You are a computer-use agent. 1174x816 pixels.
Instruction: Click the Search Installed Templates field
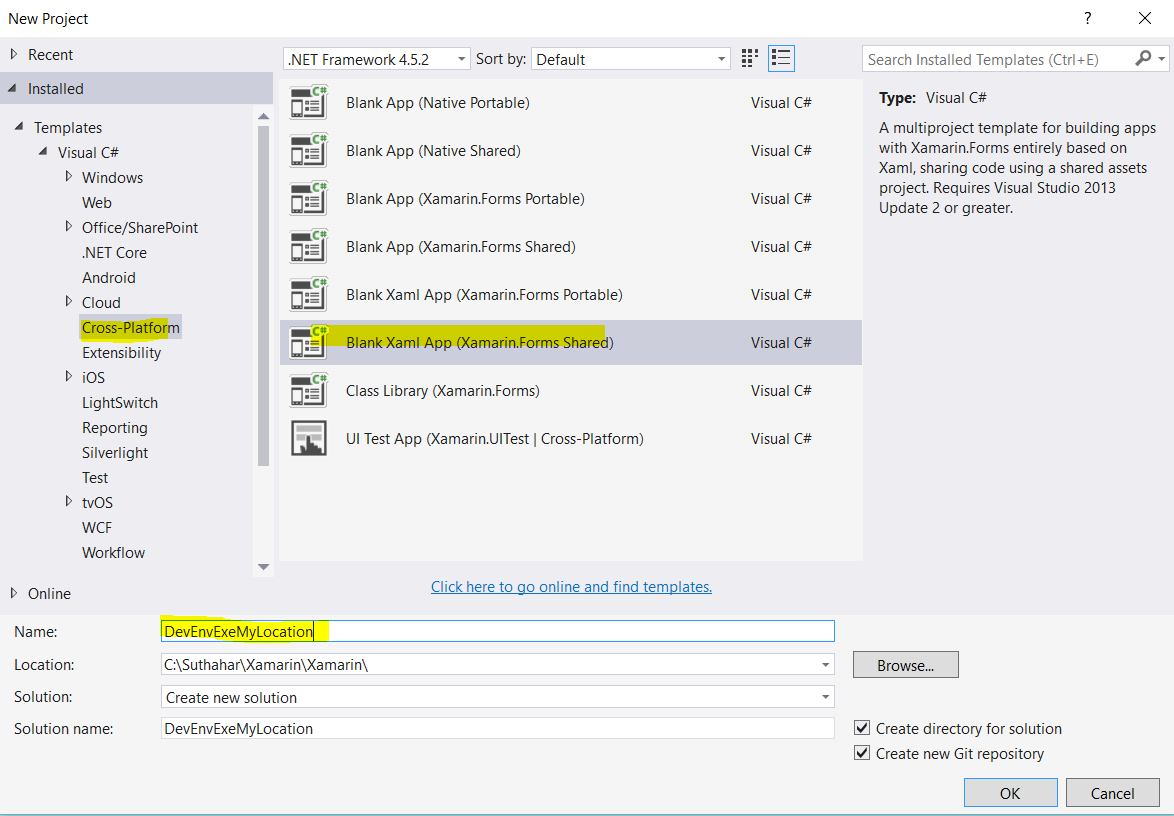(998, 58)
